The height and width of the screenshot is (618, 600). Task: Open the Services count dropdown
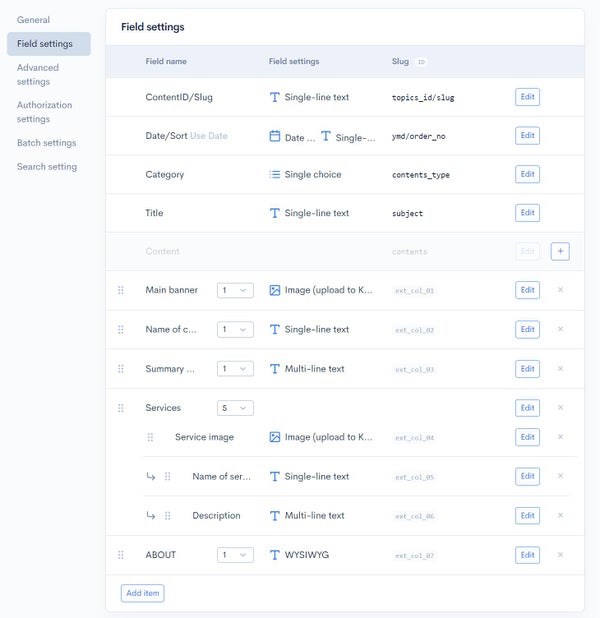click(235, 408)
